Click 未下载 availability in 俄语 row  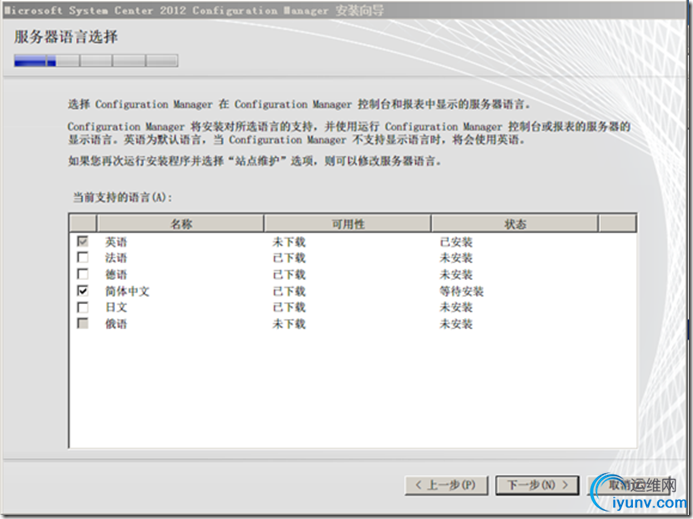point(289,324)
